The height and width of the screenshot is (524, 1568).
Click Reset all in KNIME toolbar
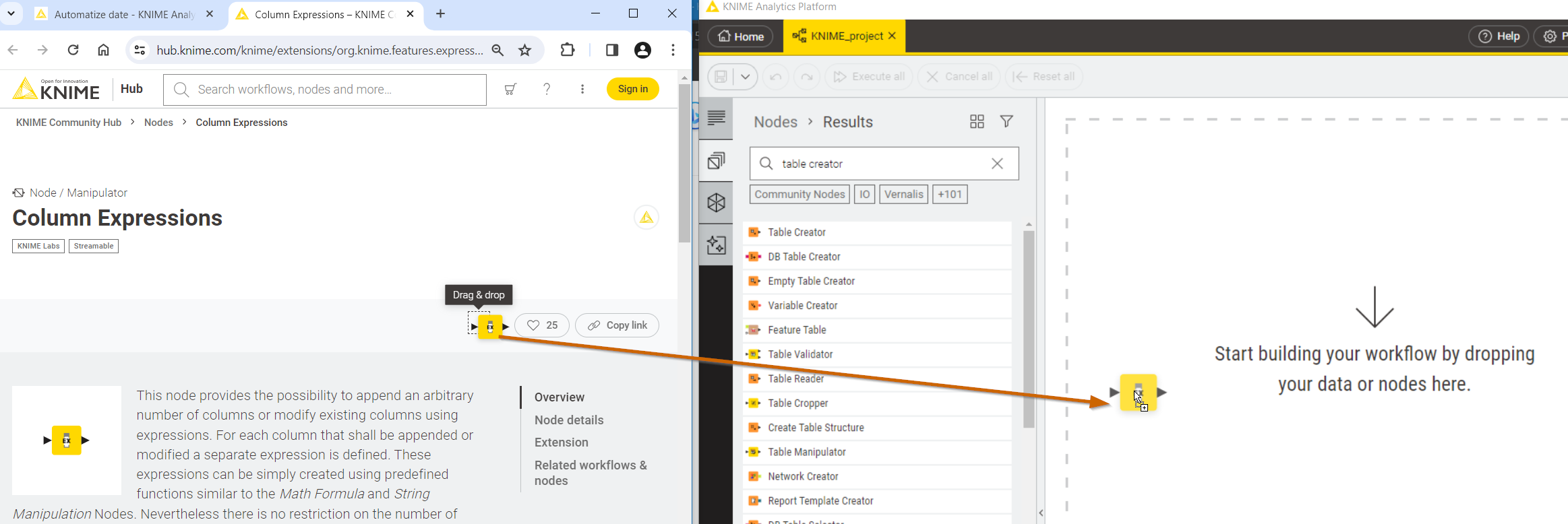[1044, 77]
